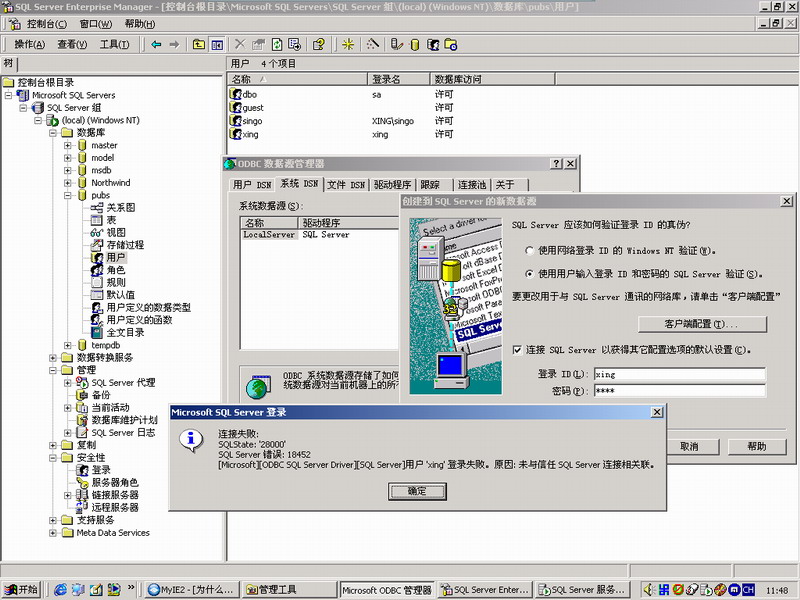The image size is (800, 600).
Task: Launch the Run a Wizard wand icon
Action: coord(373,45)
